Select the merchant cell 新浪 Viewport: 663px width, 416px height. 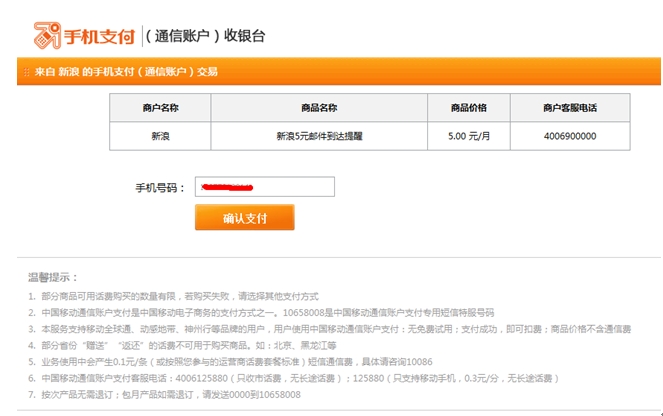coord(160,136)
